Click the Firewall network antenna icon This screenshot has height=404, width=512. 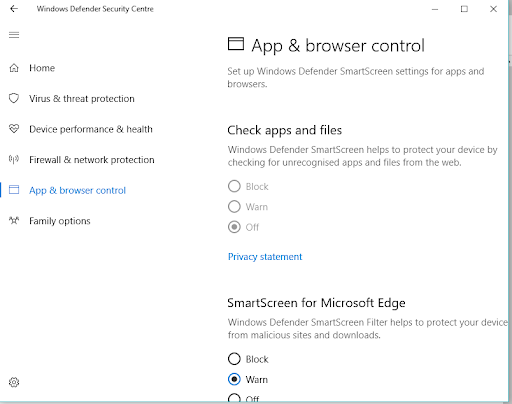14,160
